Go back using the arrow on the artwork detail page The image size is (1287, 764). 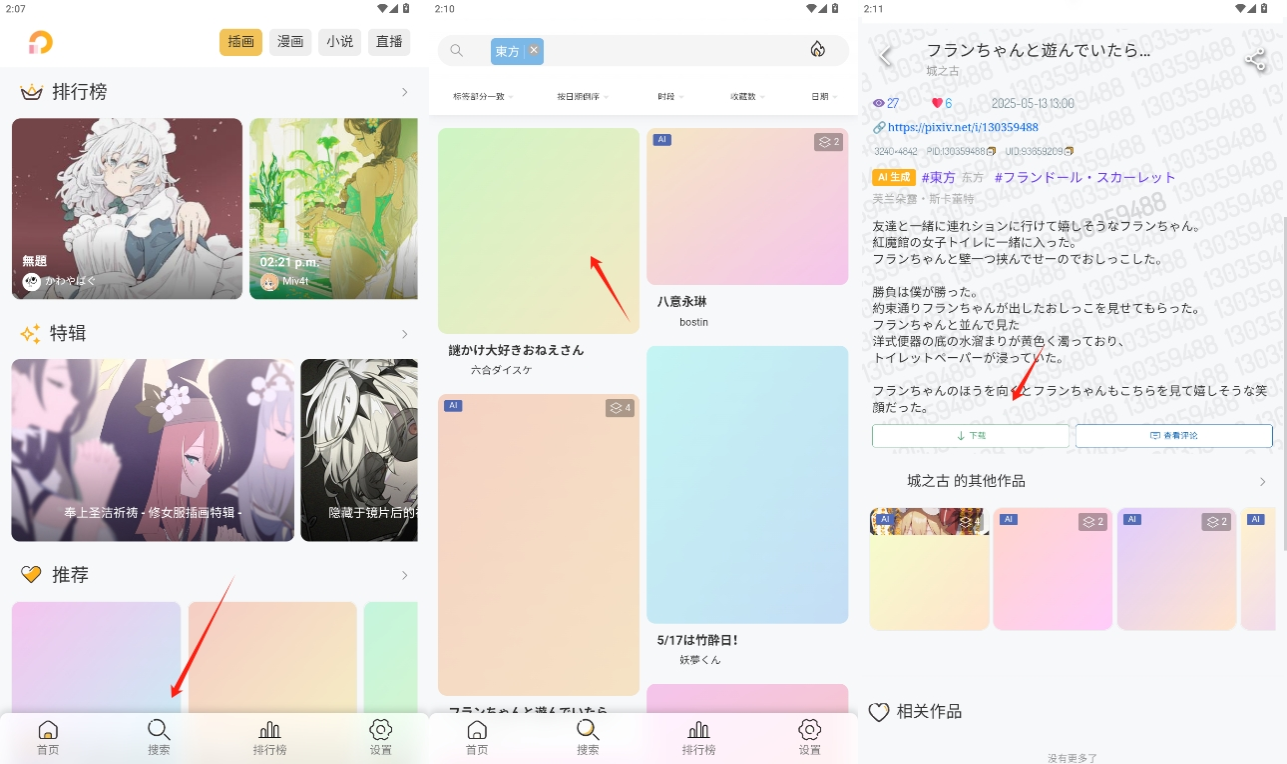(x=884, y=56)
